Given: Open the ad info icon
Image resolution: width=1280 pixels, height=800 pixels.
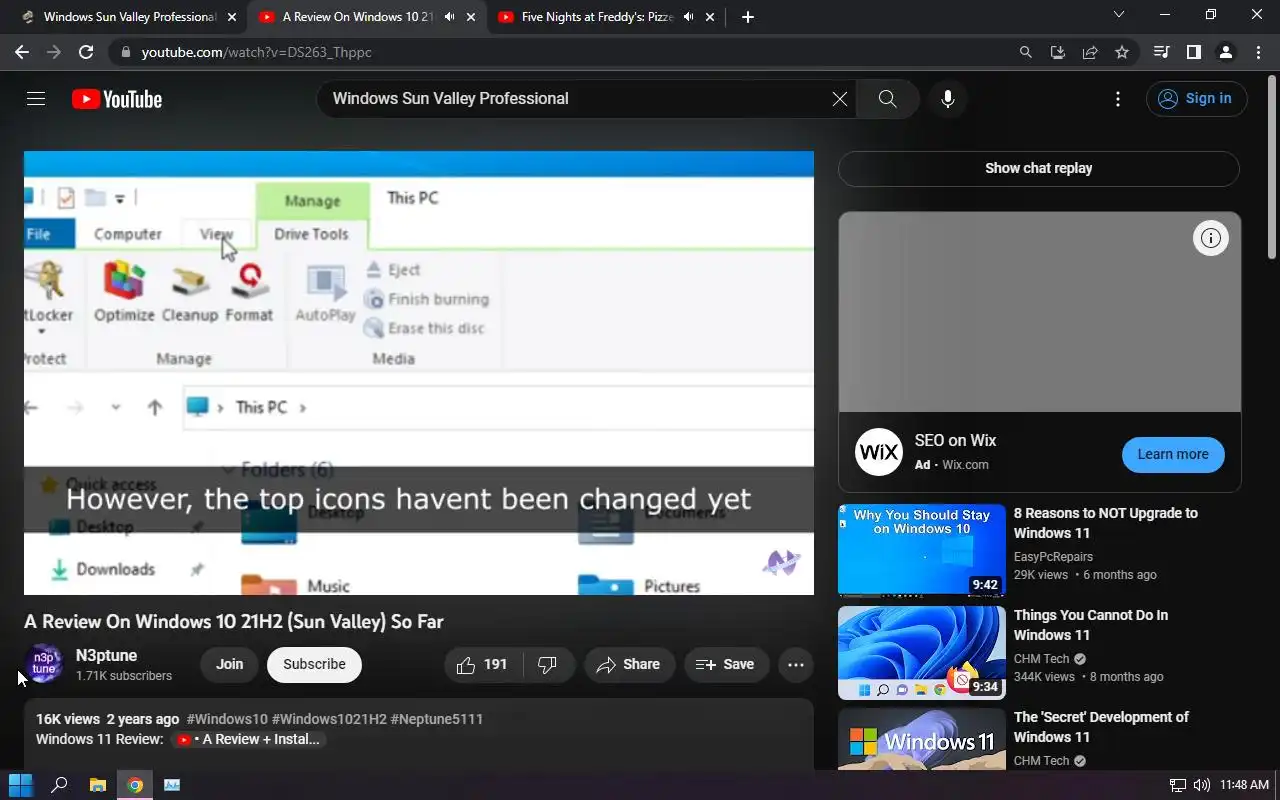Looking at the screenshot, I should point(1211,238).
